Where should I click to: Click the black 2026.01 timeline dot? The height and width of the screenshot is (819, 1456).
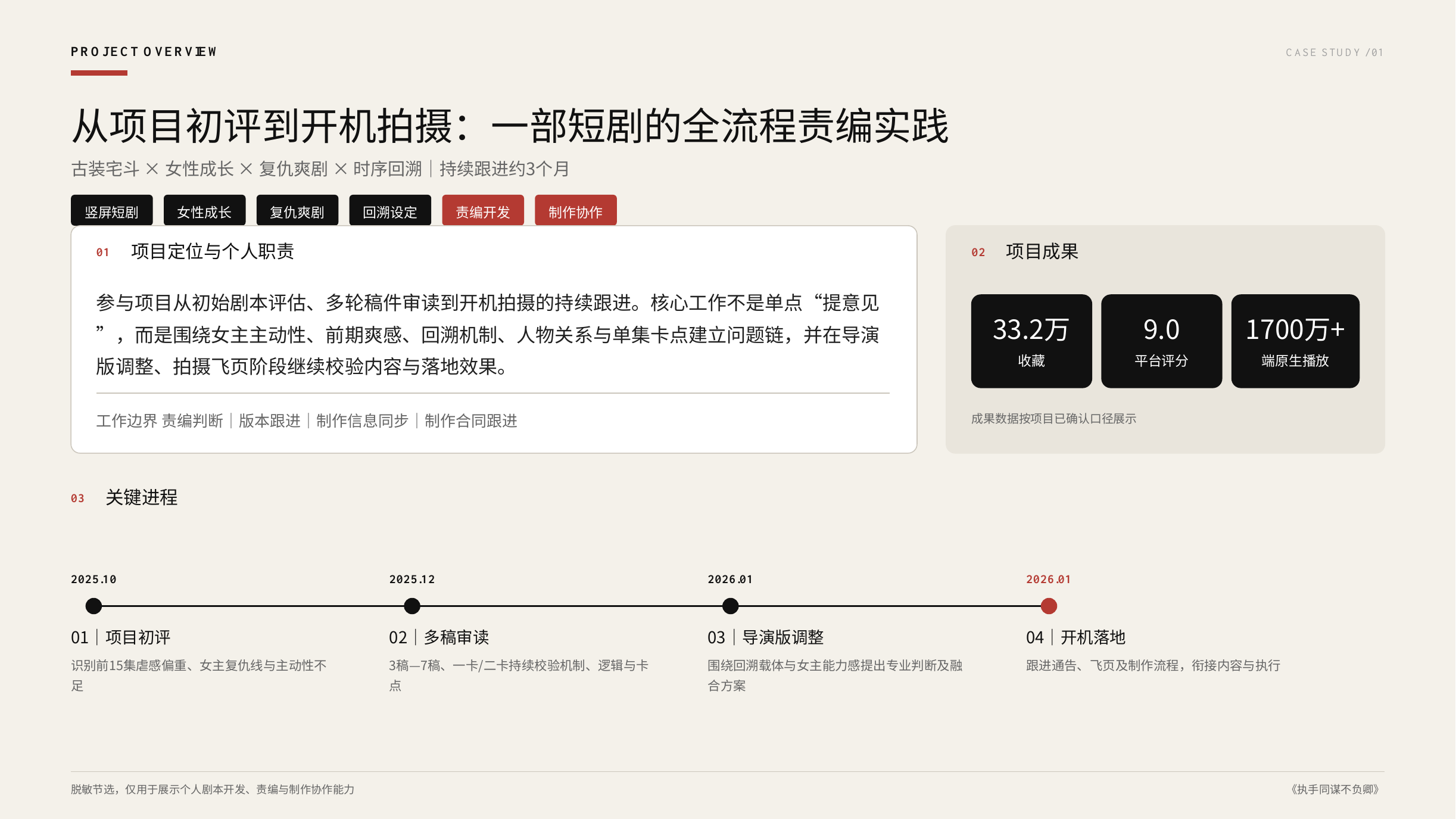point(730,606)
